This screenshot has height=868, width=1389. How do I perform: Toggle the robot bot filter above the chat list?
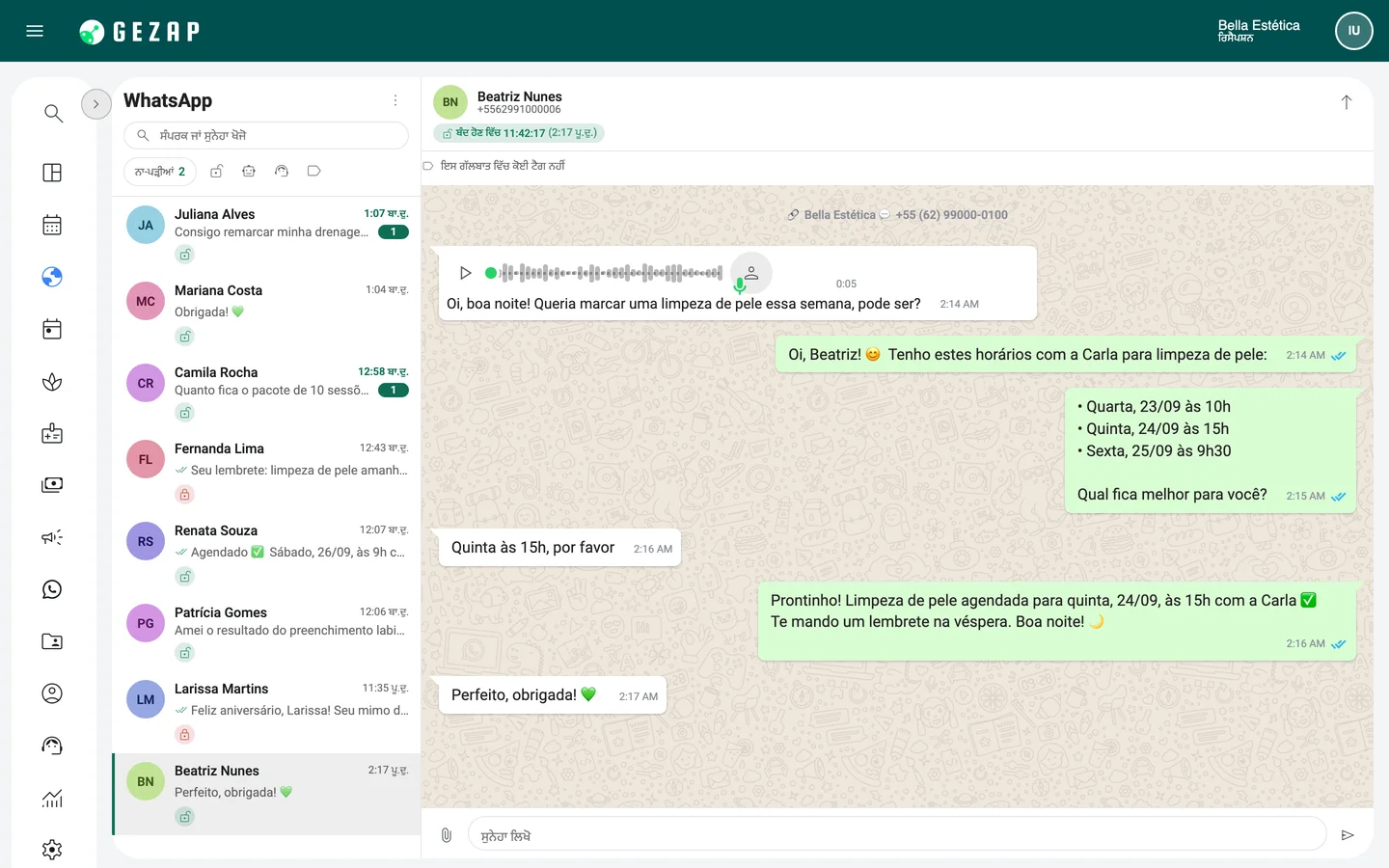pyautogui.click(x=249, y=171)
